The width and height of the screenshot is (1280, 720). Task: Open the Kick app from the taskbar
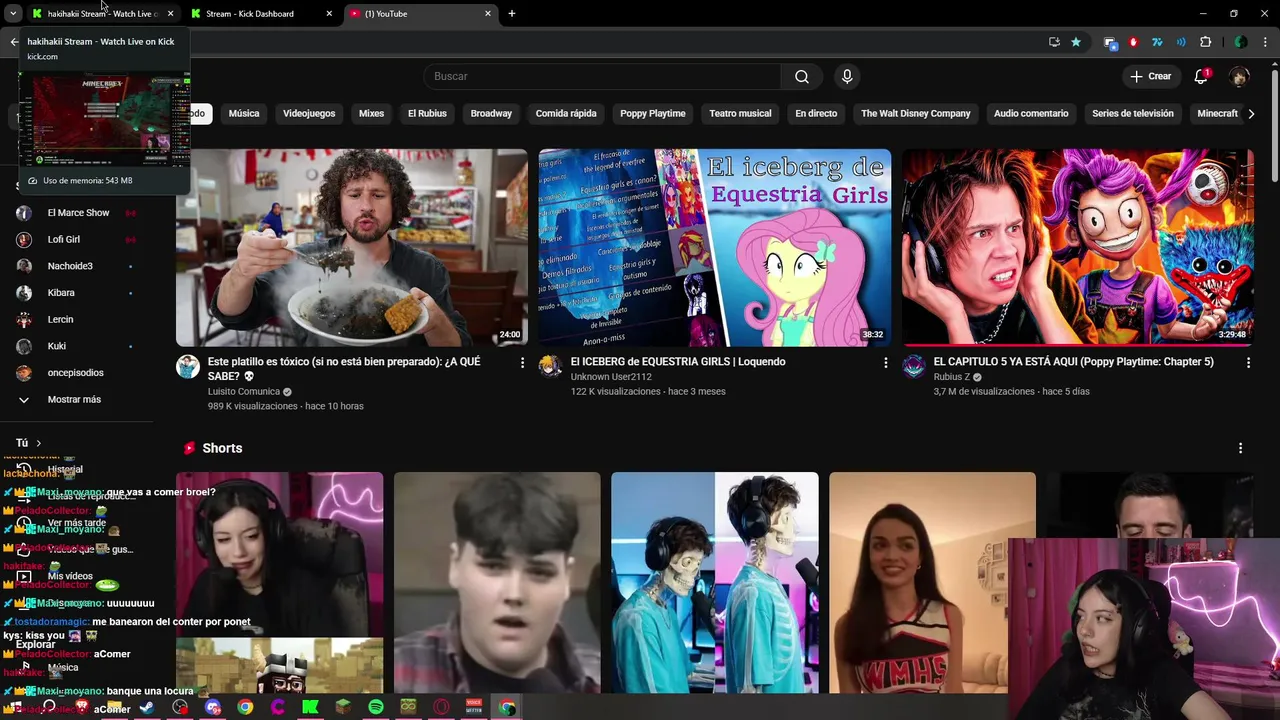coord(310,707)
